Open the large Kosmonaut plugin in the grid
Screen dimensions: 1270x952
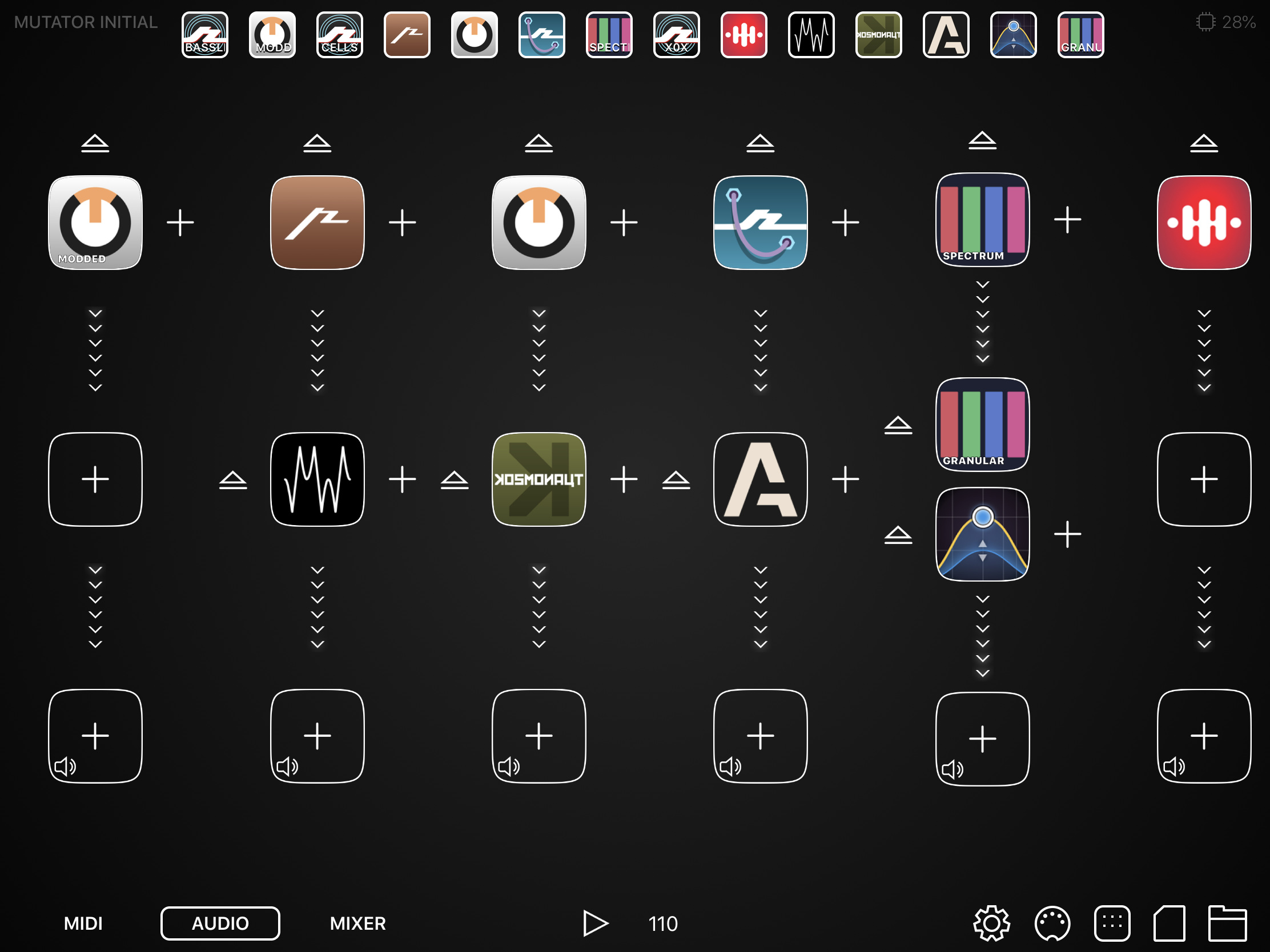[x=539, y=479]
